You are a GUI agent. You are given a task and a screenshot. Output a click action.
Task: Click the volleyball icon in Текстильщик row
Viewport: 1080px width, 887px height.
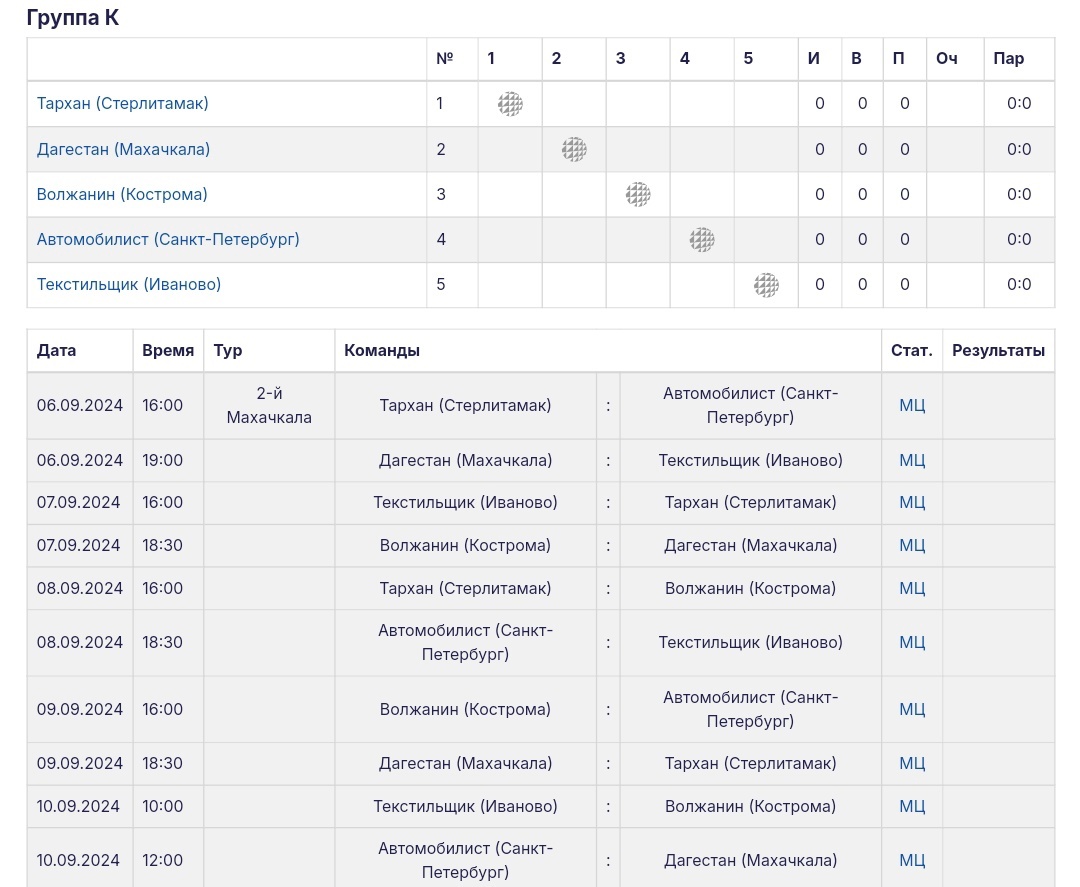[767, 284]
